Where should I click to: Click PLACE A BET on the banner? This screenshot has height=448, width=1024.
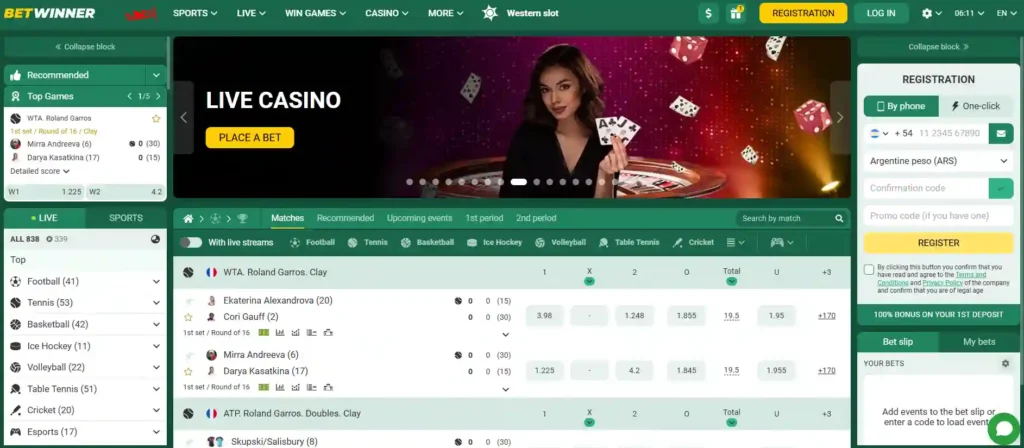(x=249, y=138)
